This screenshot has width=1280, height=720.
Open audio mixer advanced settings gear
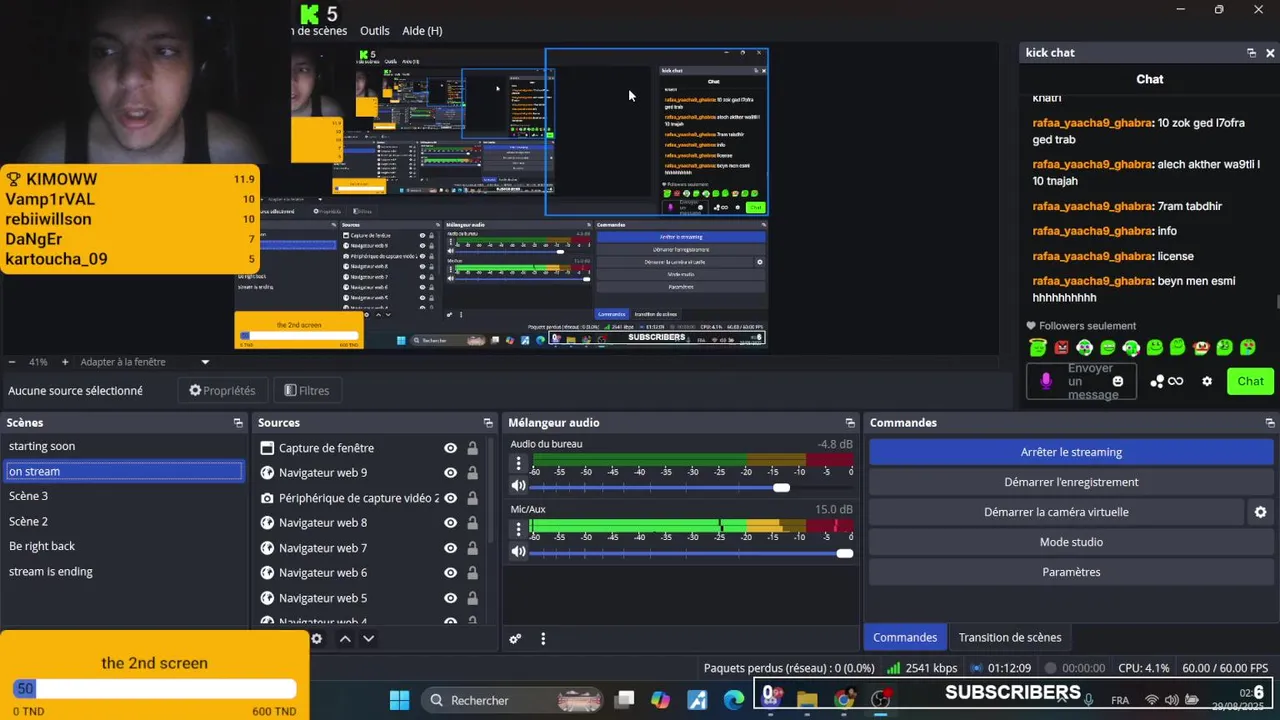515,639
